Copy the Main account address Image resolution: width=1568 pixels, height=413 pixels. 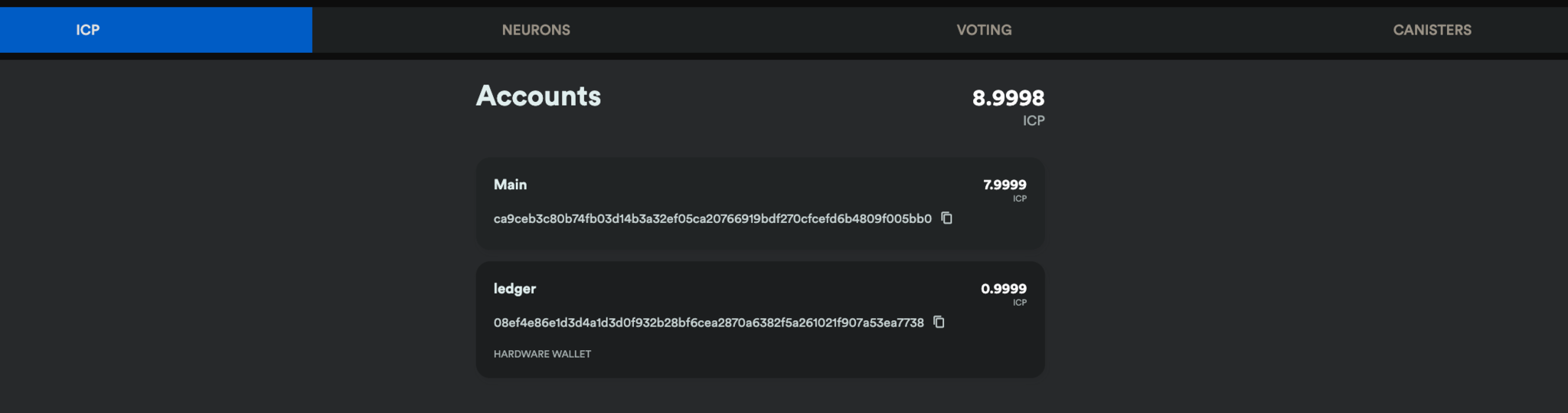click(x=947, y=218)
